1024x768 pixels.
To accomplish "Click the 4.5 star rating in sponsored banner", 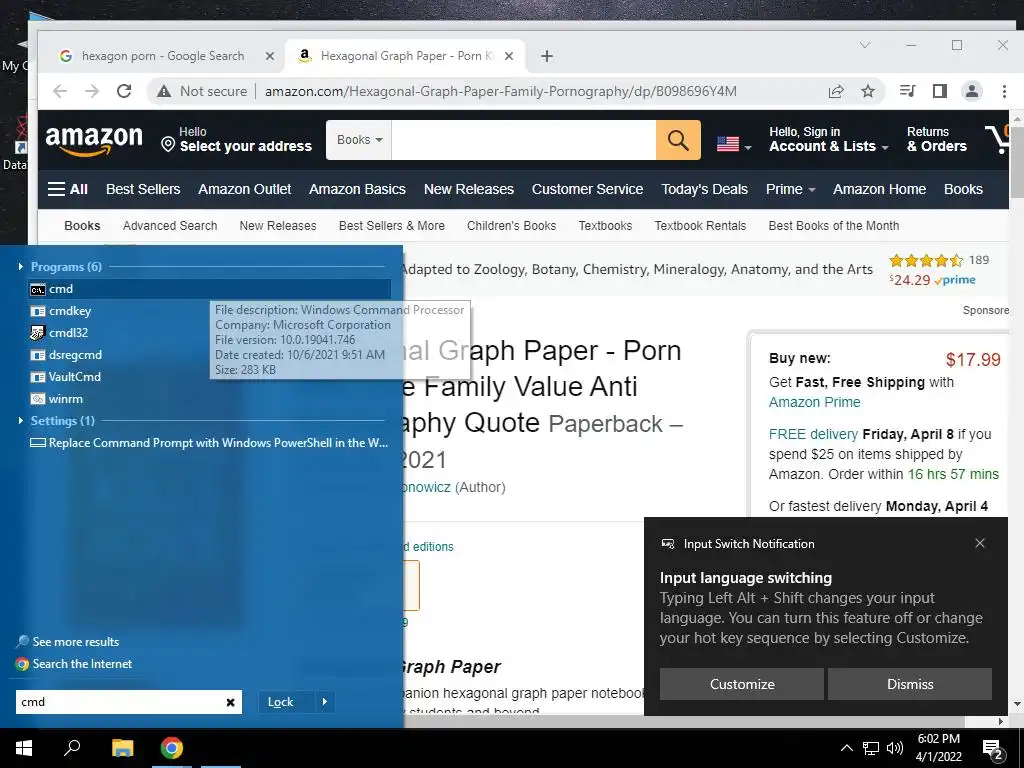I will click(925, 261).
